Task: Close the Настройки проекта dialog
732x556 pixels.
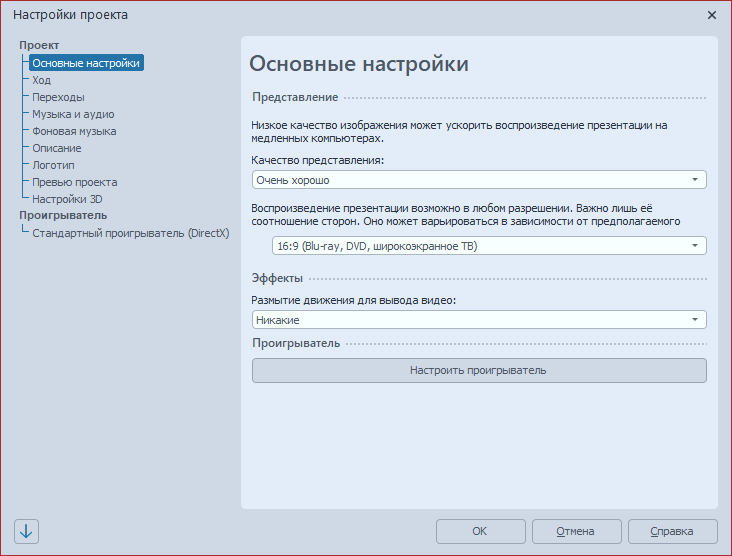Action: [711, 15]
